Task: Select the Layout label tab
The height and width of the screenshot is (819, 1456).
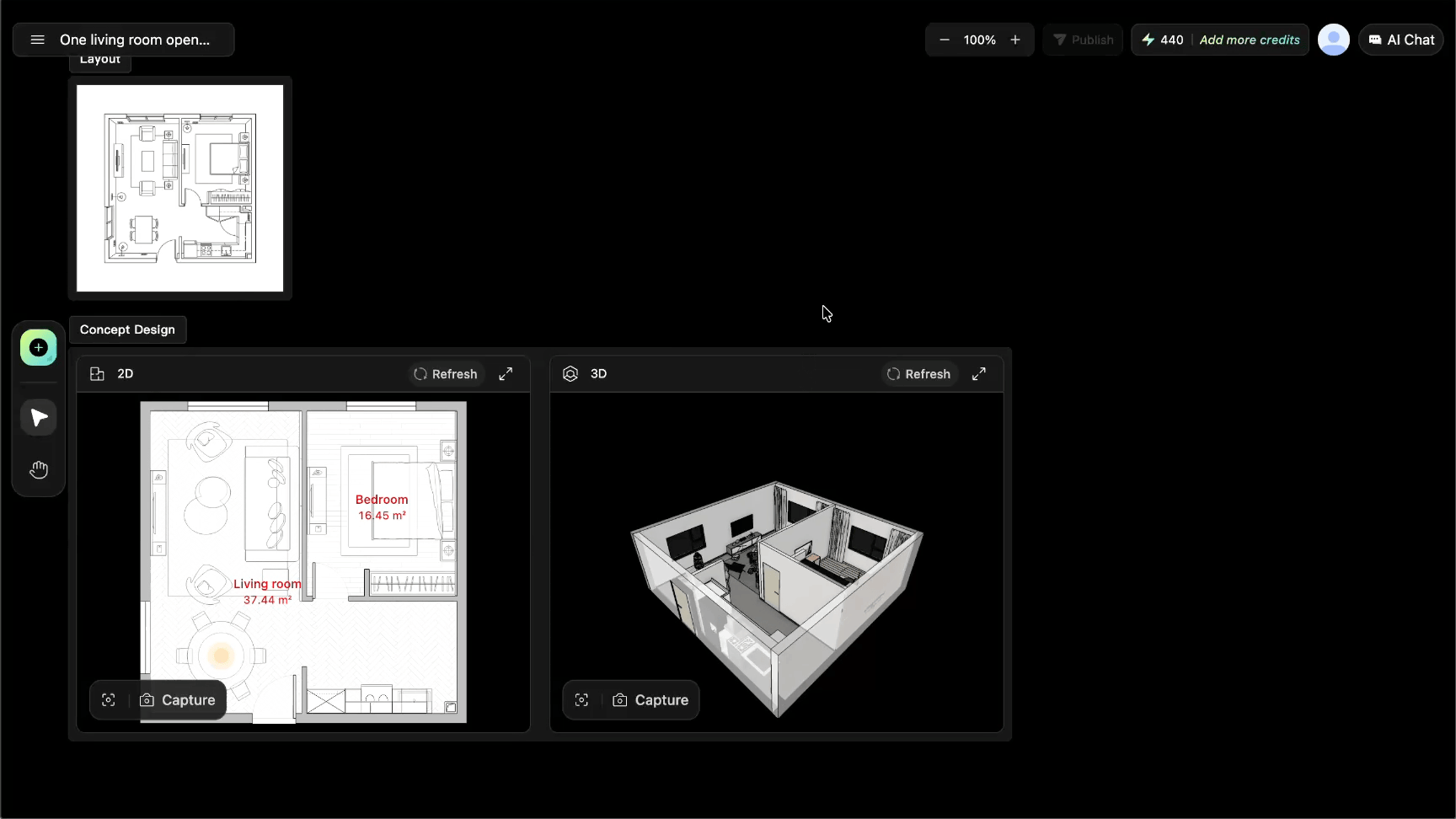Action: click(100, 60)
